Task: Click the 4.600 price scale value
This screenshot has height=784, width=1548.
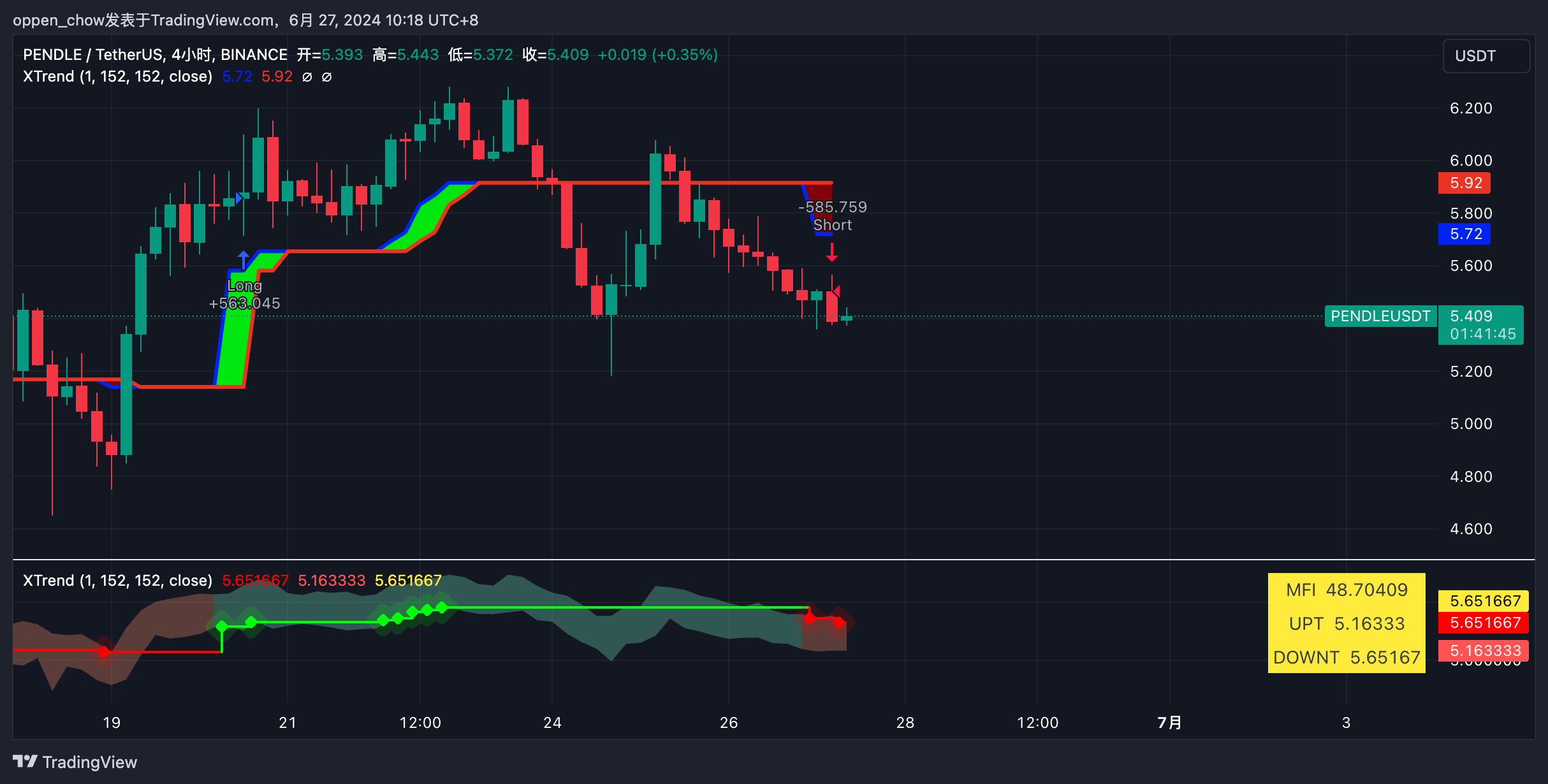Action: (1471, 529)
